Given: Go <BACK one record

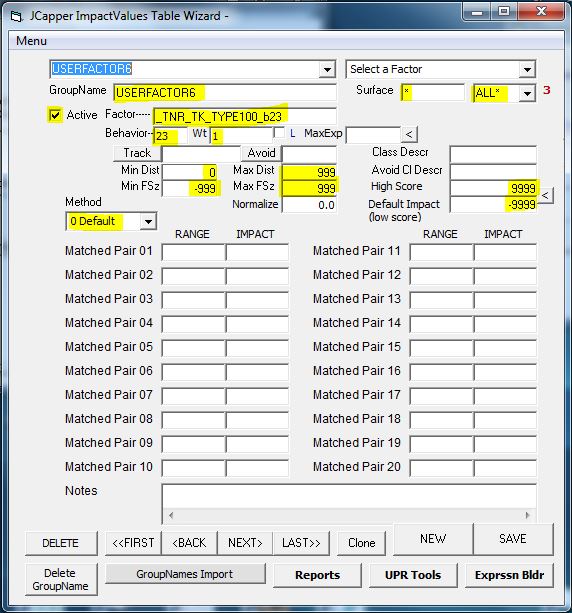Looking at the screenshot, I should [x=189, y=543].
